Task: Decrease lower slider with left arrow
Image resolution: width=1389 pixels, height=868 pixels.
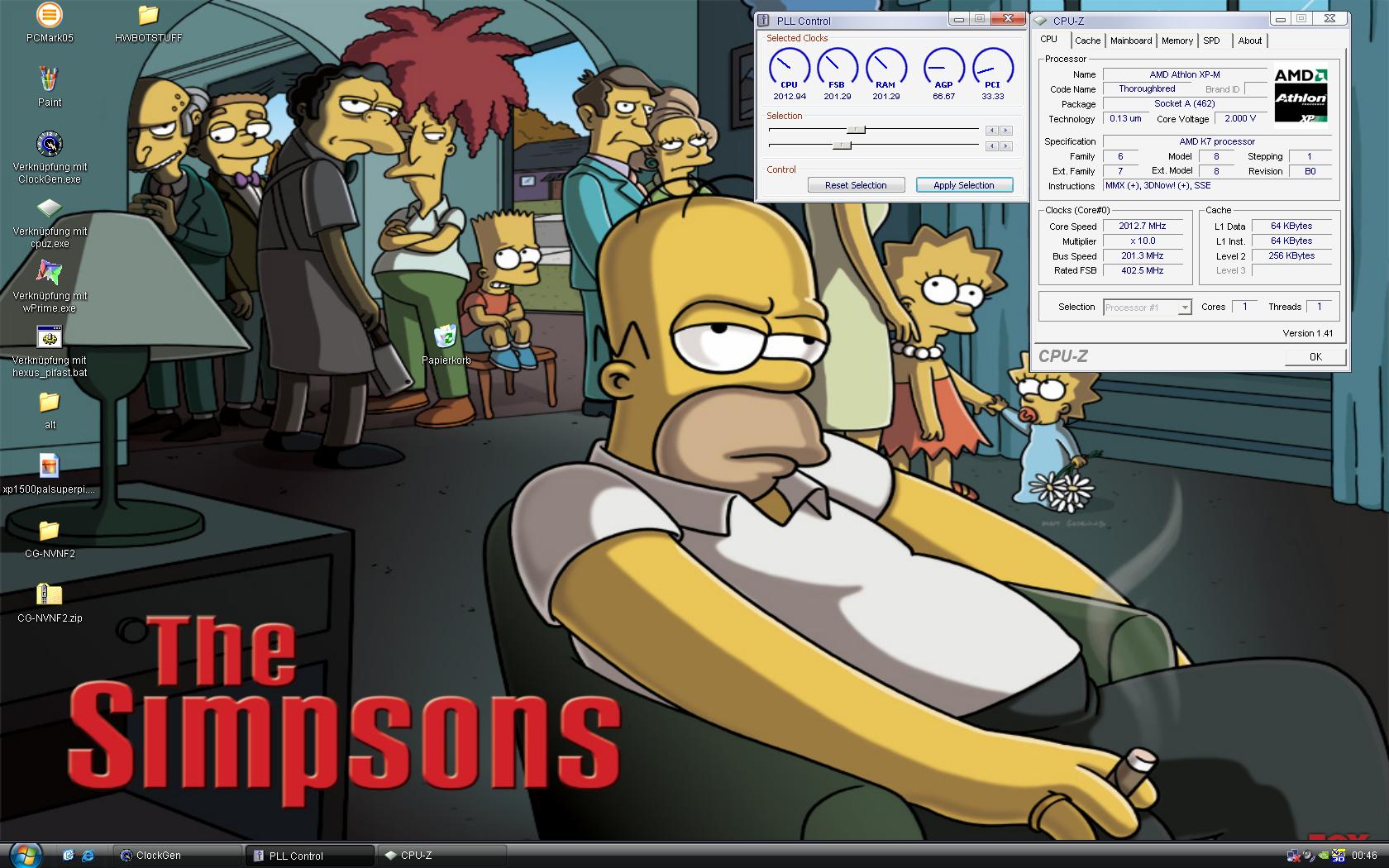Action: (x=992, y=146)
